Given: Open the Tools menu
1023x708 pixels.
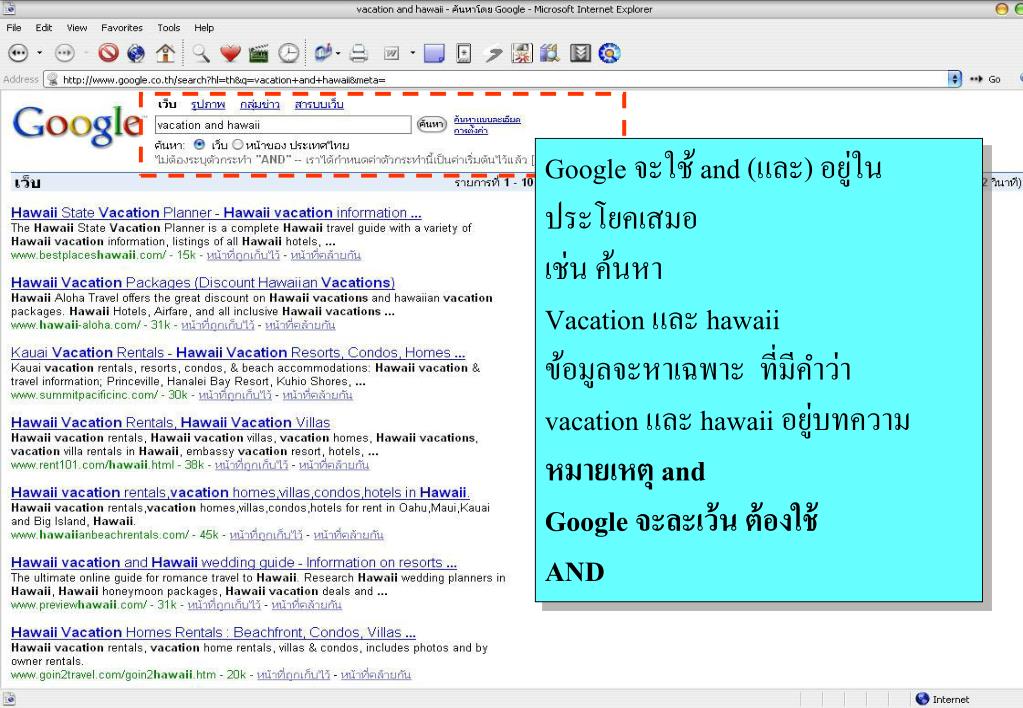Looking at the screenshot, I should (168, 27).
